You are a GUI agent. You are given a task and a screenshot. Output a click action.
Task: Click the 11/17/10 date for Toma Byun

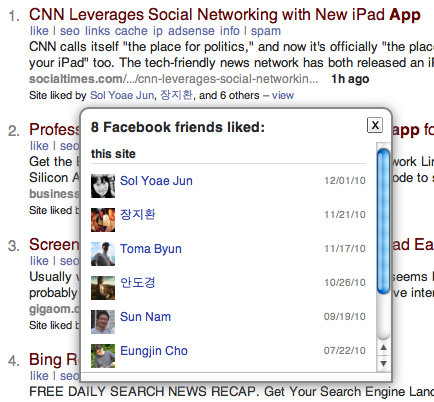[x=345, y=249]
